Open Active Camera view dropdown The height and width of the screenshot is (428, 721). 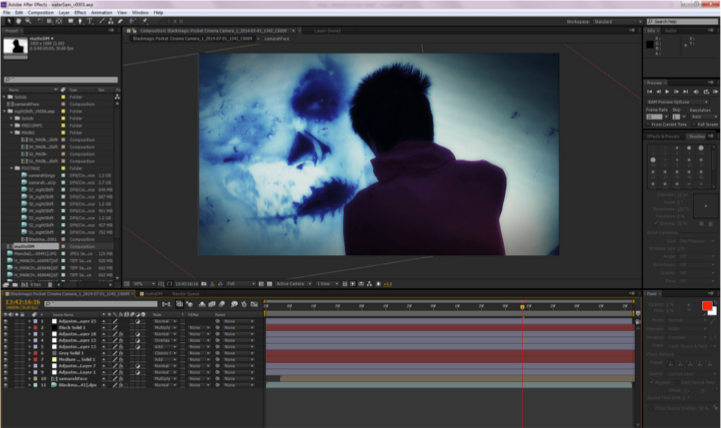294,284
